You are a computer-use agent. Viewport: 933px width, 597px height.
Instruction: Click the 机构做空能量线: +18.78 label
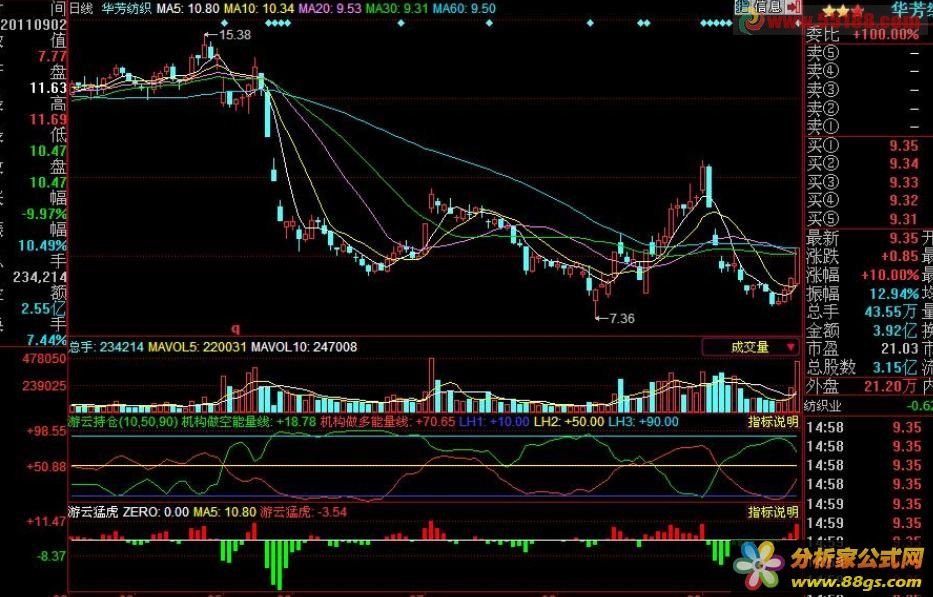249,422
